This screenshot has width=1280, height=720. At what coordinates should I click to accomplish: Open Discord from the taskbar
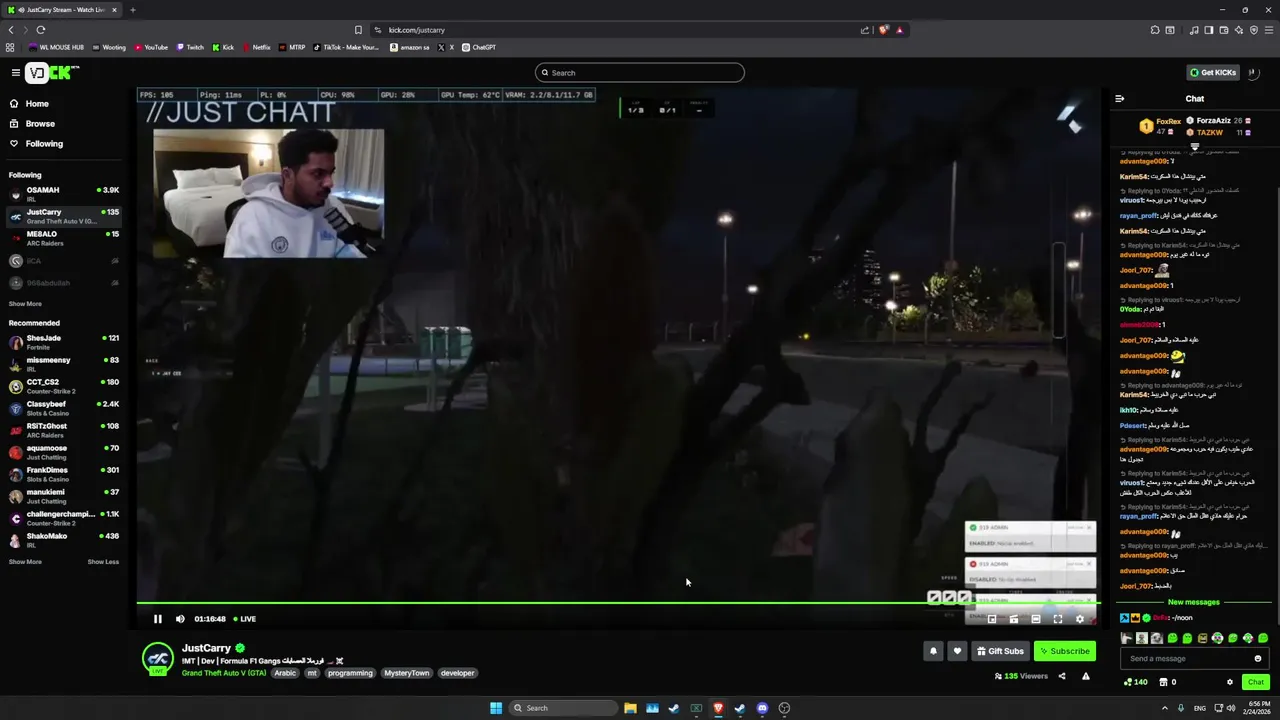(x=762, y=708)
